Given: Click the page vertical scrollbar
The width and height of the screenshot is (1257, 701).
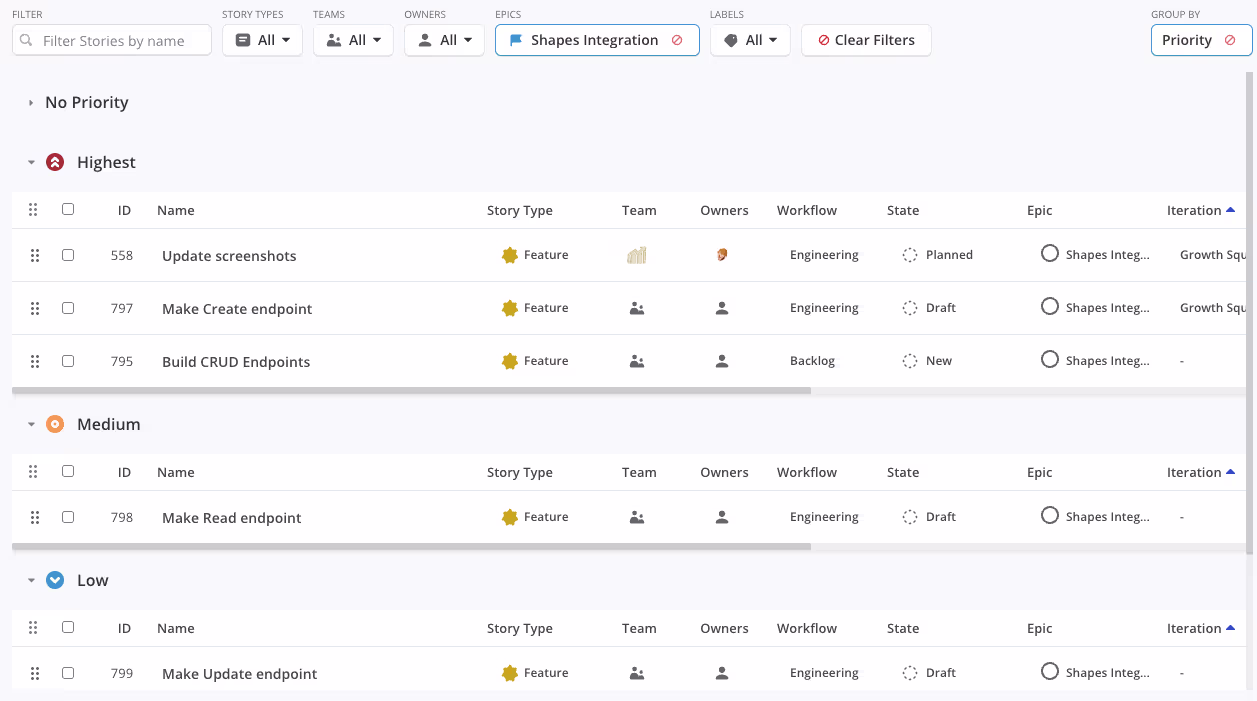Looking at the screenshot, I should pos(1249,312).
